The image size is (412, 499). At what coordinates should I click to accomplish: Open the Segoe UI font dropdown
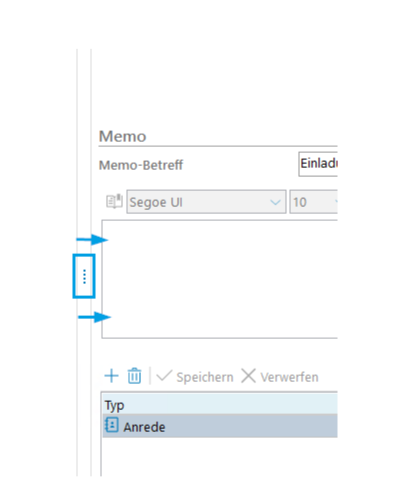click(x=206, y=202)
